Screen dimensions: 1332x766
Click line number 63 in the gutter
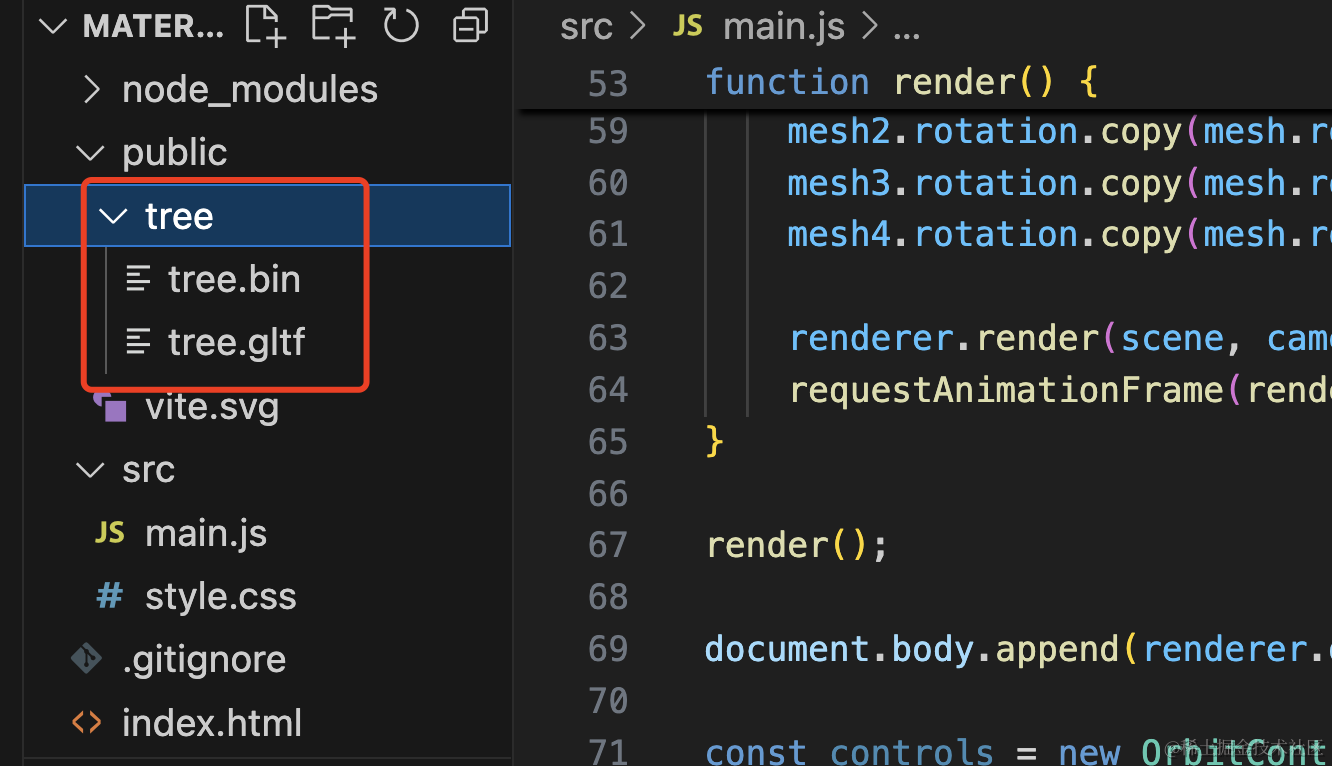click(x=608, y=338)
